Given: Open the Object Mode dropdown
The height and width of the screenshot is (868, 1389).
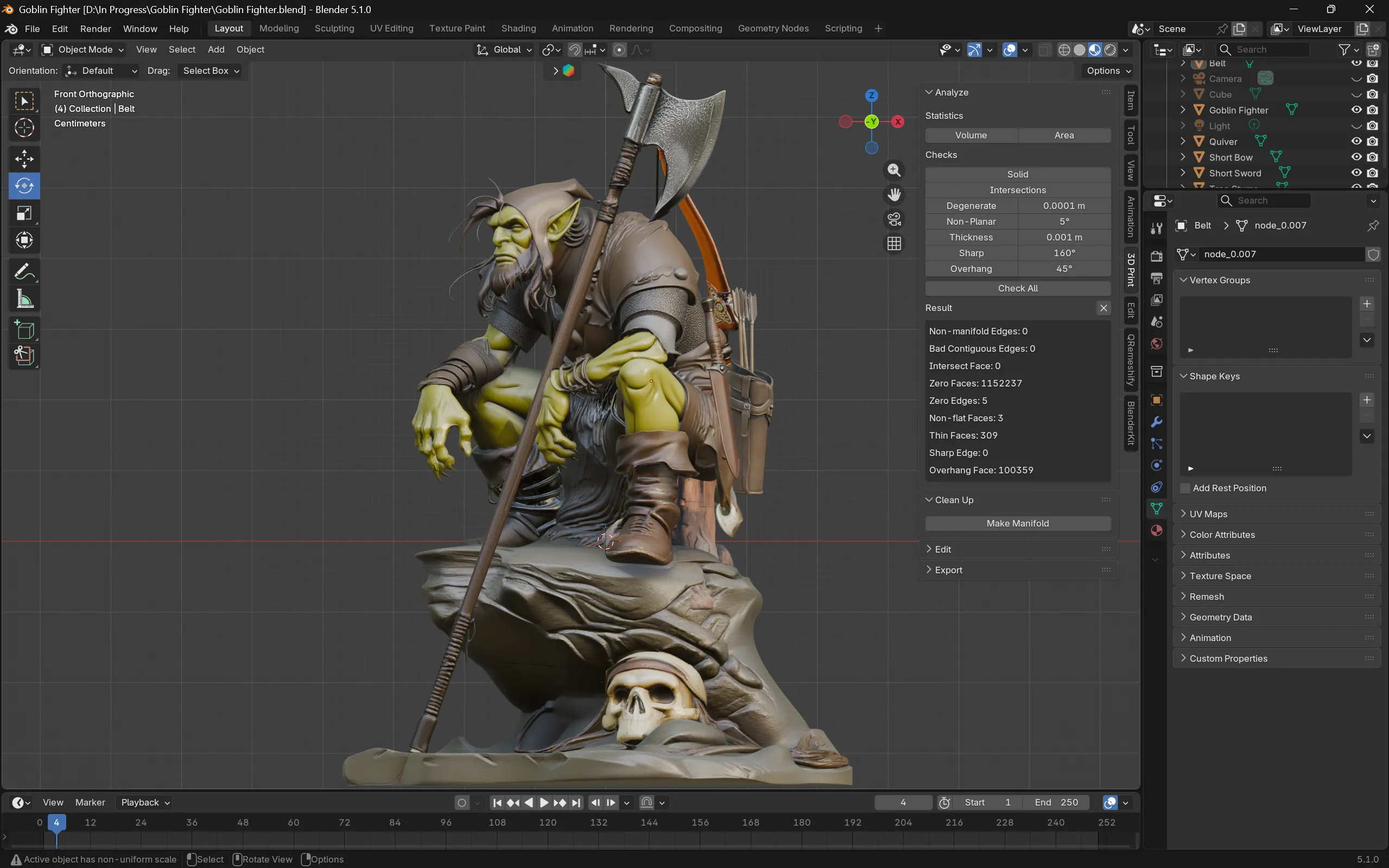Looking at the screenshot, I should [x=84, y=50].
